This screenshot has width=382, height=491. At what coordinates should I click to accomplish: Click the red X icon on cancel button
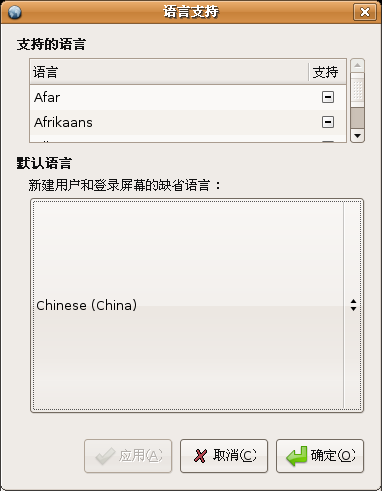coord(200,456)
